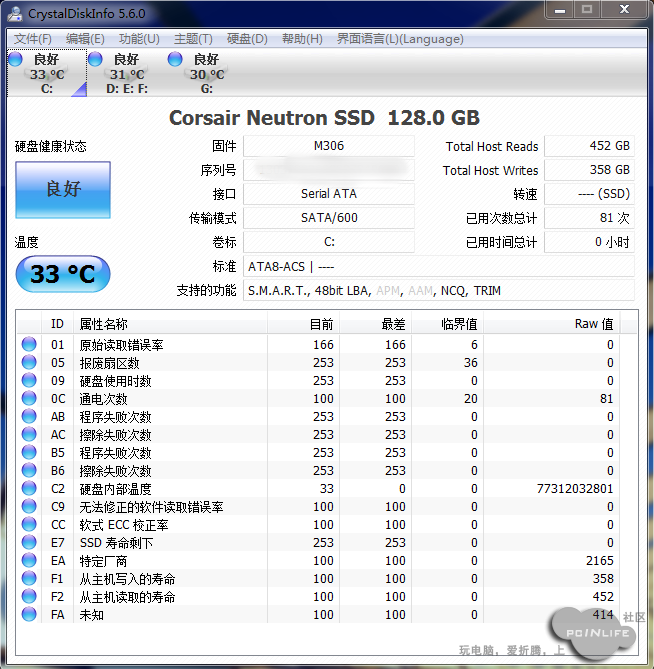The width and height of the screenshot is (654, 669).
Task: Select the SSD 寿命剩下 row name
Action: tap(116, 543)
